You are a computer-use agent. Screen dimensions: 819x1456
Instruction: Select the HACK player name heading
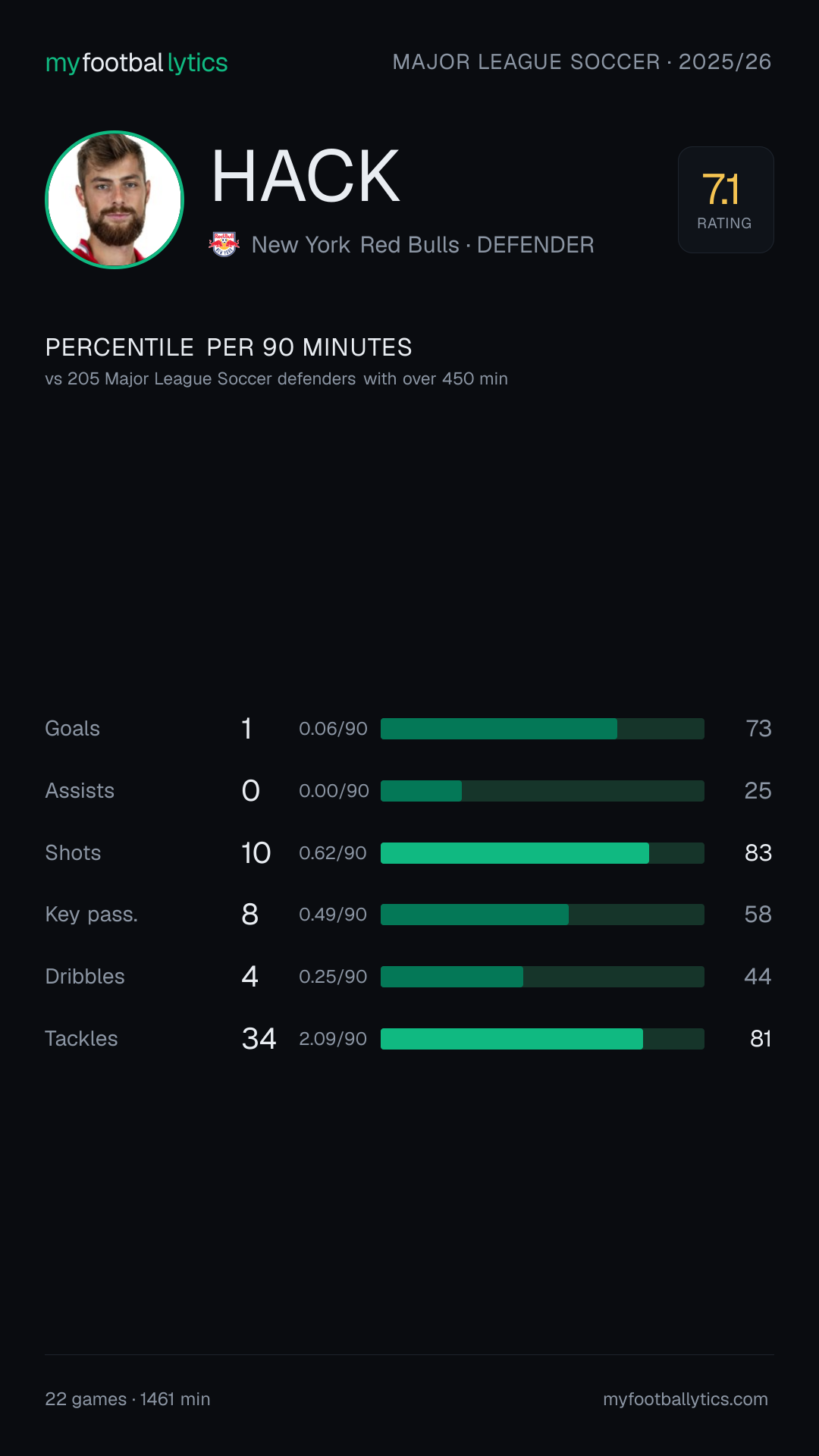click(306, 177)
